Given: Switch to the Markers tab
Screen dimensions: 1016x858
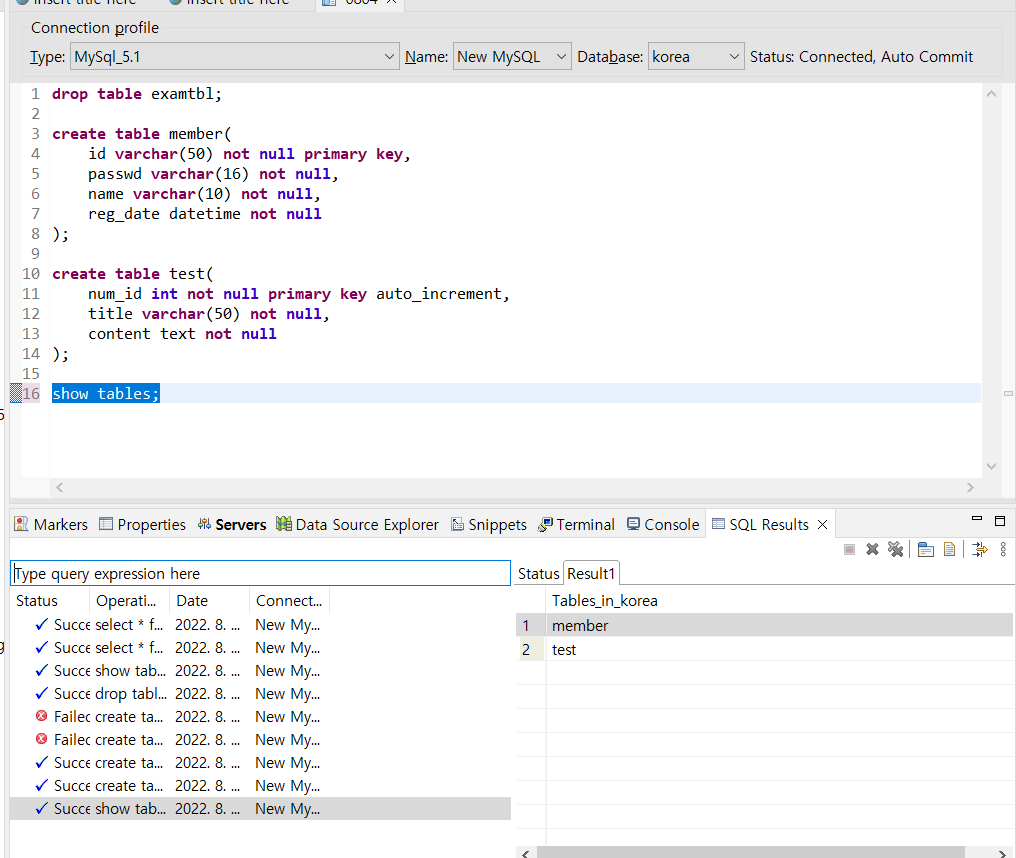Looking at the screenshot, I should [x=51, y=524].
